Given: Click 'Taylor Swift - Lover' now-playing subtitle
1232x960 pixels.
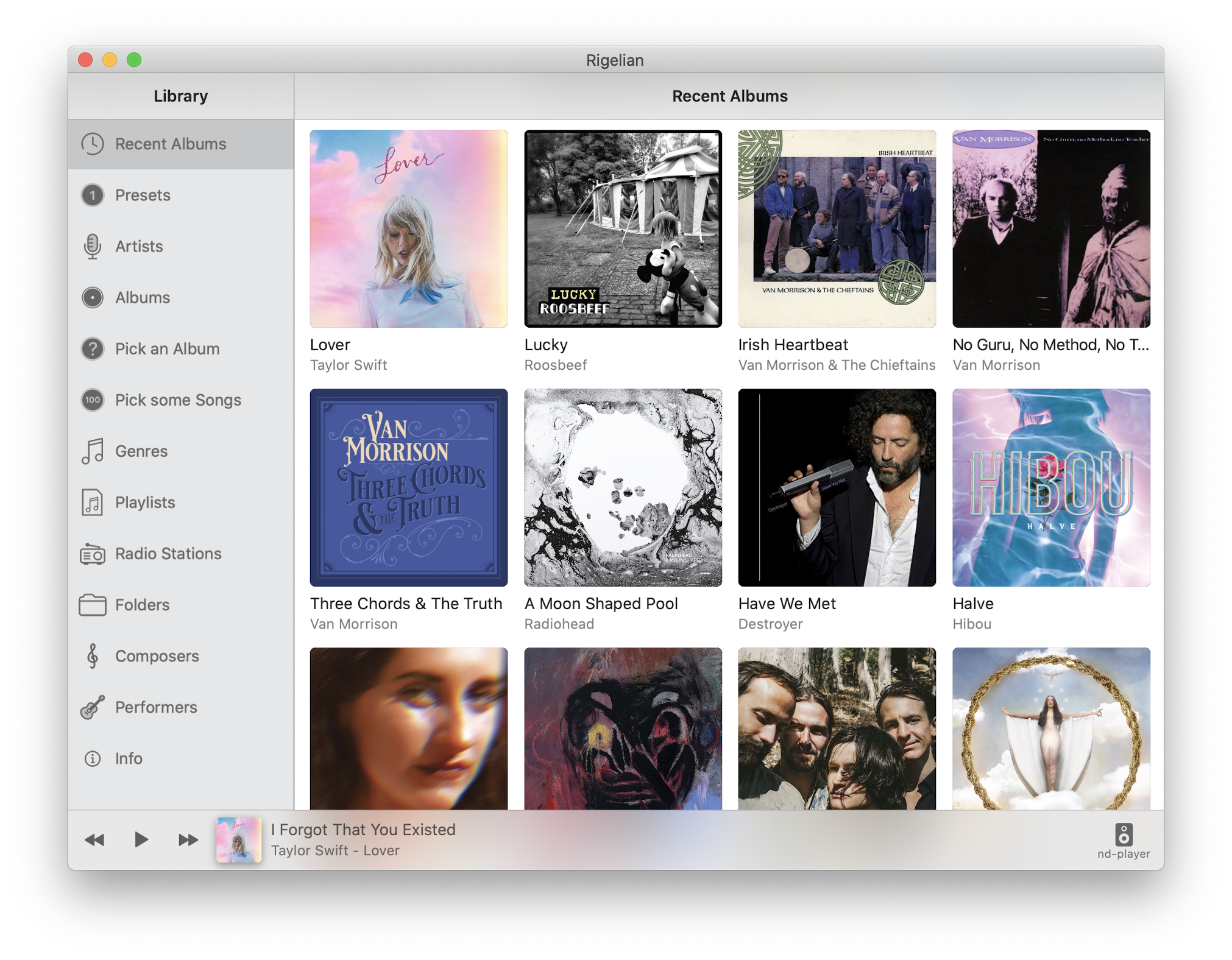Looking at the screenshot, I should pos(336,850).
